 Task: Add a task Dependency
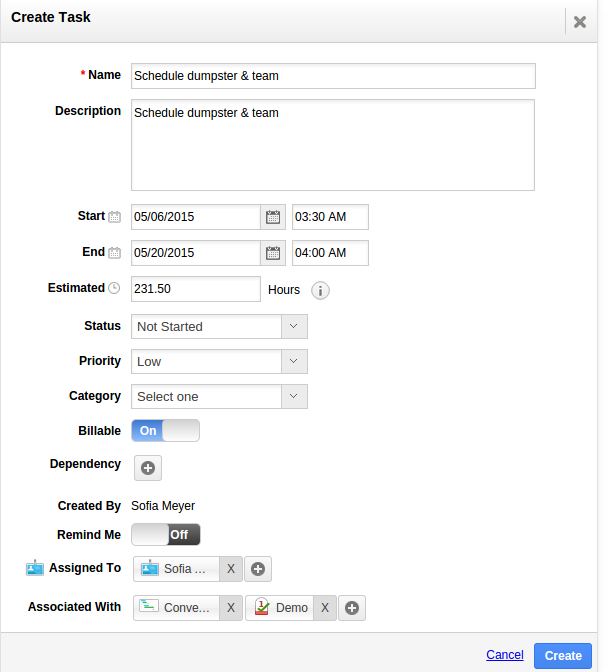pos(148,468)
